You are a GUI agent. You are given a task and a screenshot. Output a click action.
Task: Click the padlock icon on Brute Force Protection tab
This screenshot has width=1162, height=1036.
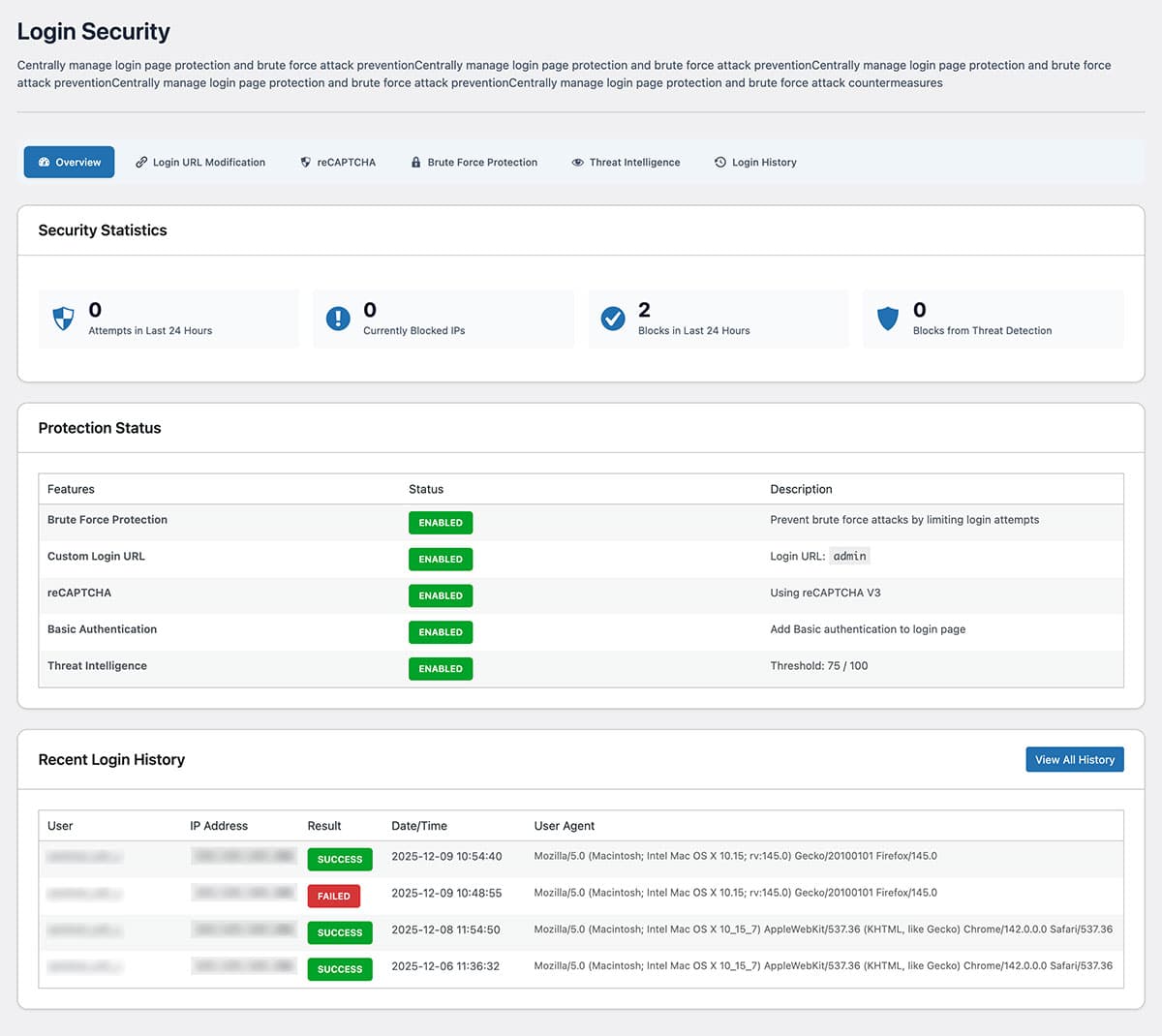(416, 163)
